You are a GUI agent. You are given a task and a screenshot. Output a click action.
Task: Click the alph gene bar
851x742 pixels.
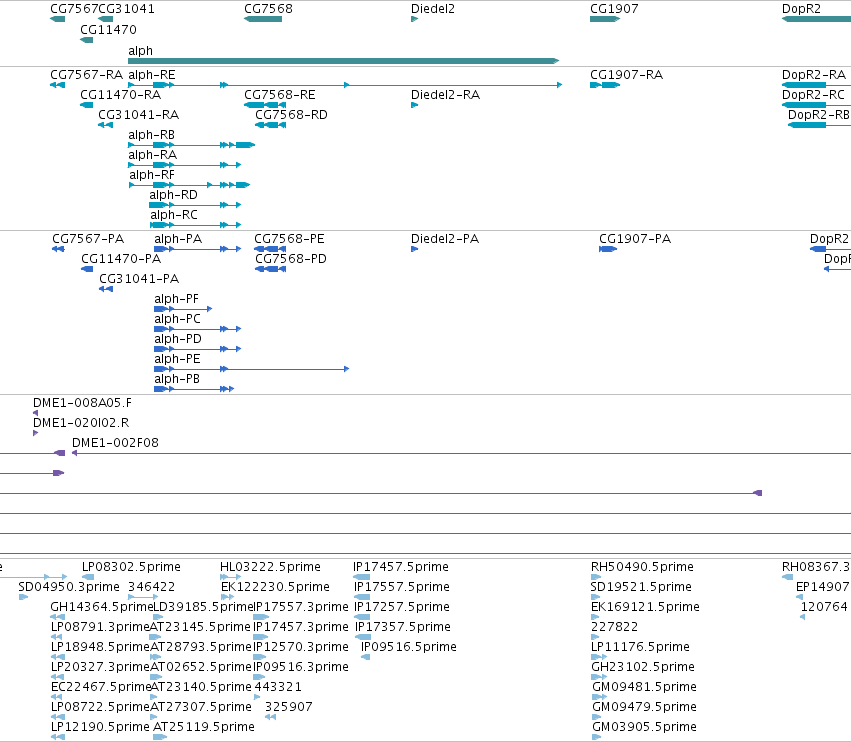pyautogui.click(x=343, y=61)
